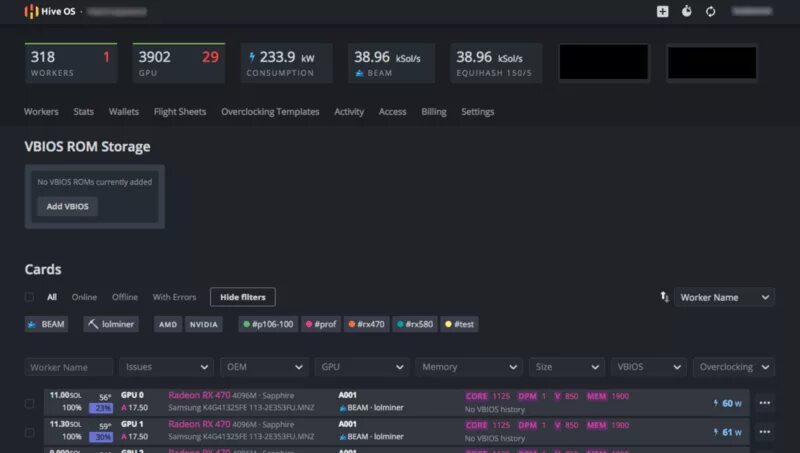Toggle the lolminer miner filter

[111, 324]
